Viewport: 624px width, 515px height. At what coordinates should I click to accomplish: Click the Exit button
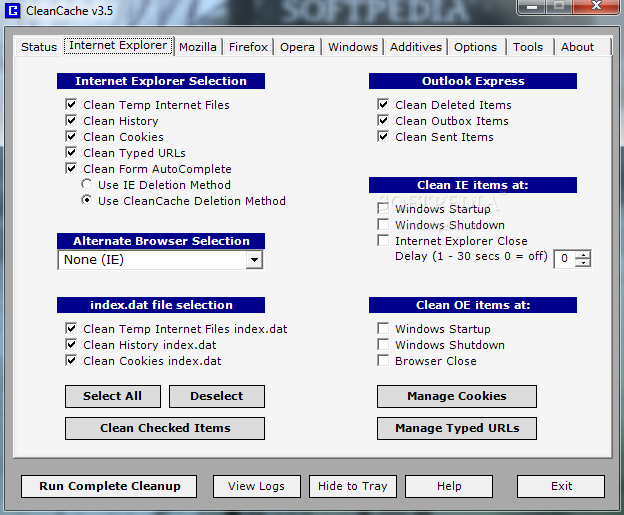(561, 486)
